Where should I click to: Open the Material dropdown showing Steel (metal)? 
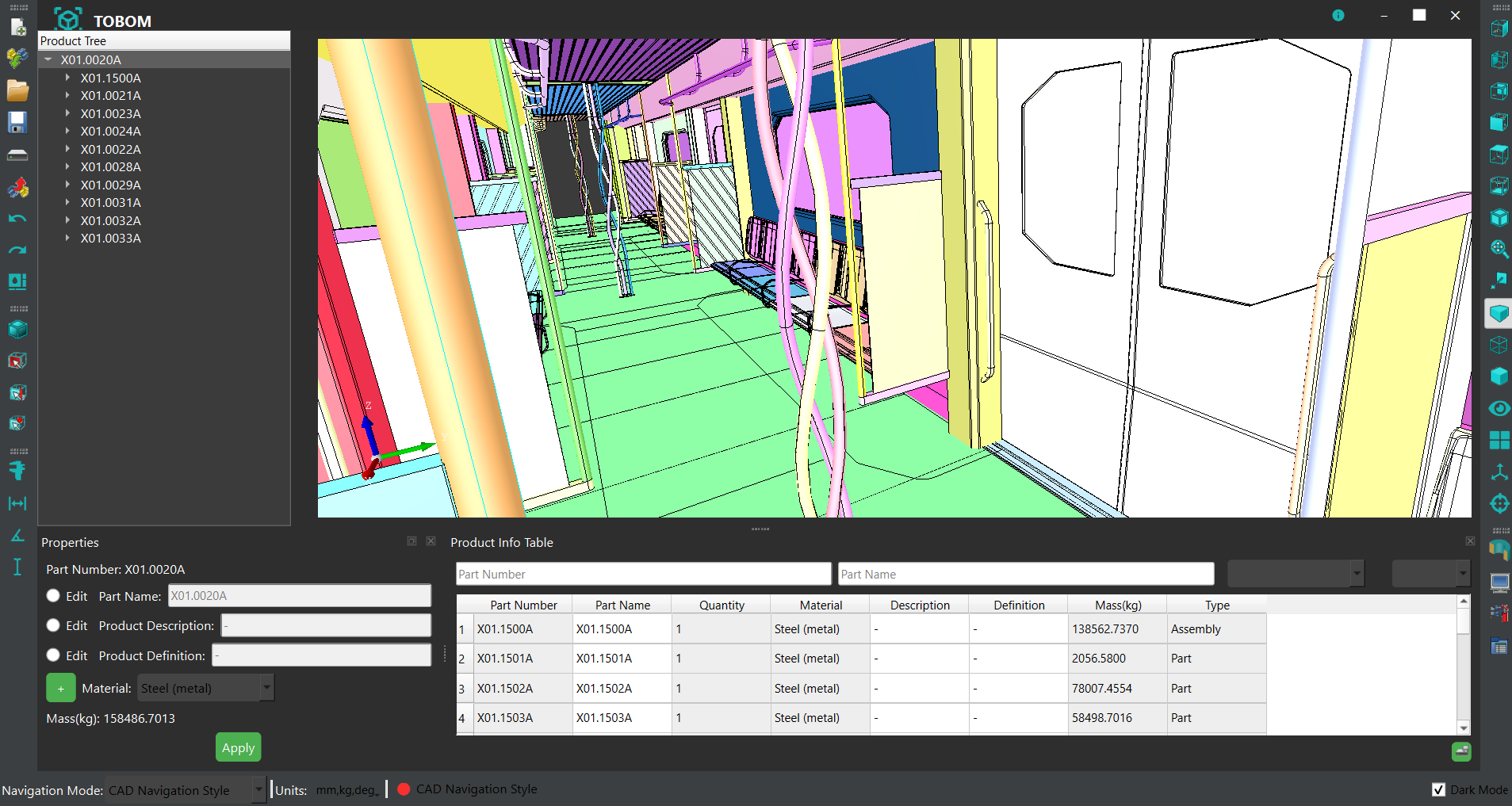[205, 688]
